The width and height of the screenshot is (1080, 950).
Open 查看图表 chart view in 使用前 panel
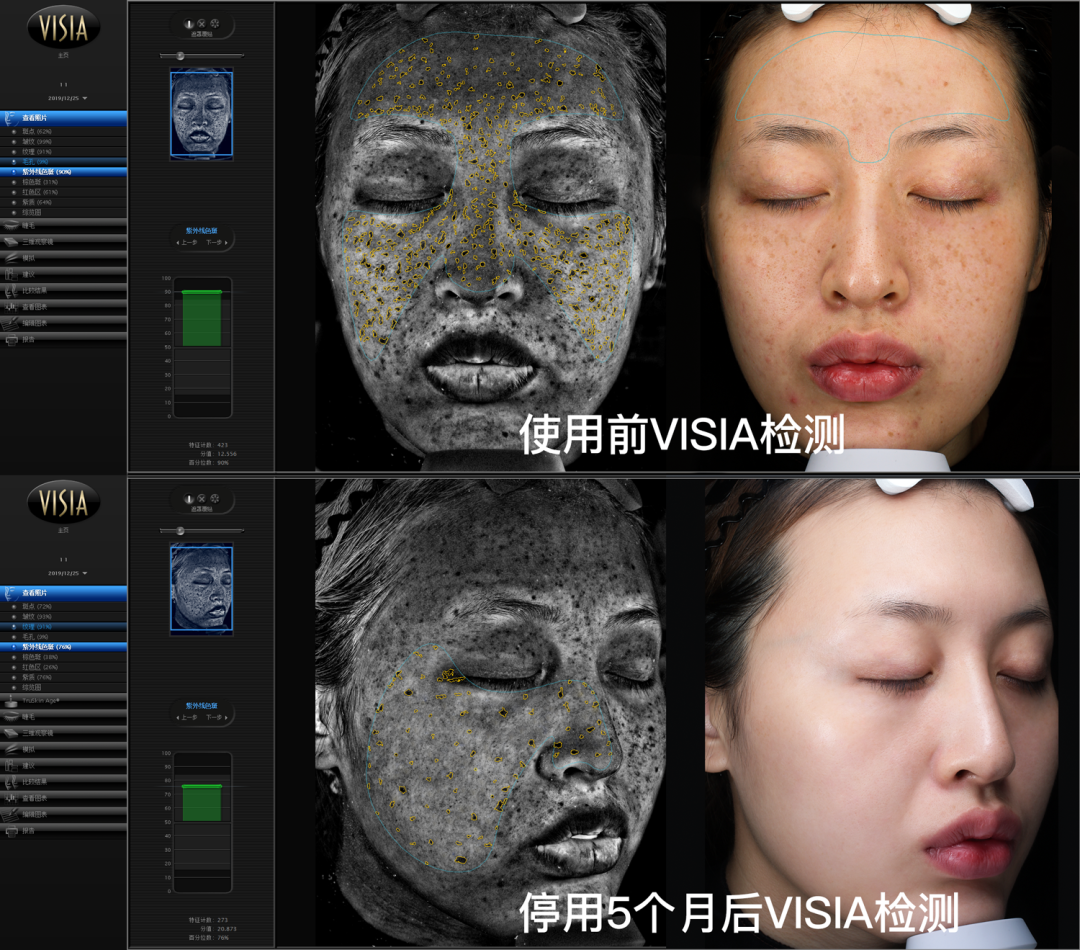pos(63,307)
